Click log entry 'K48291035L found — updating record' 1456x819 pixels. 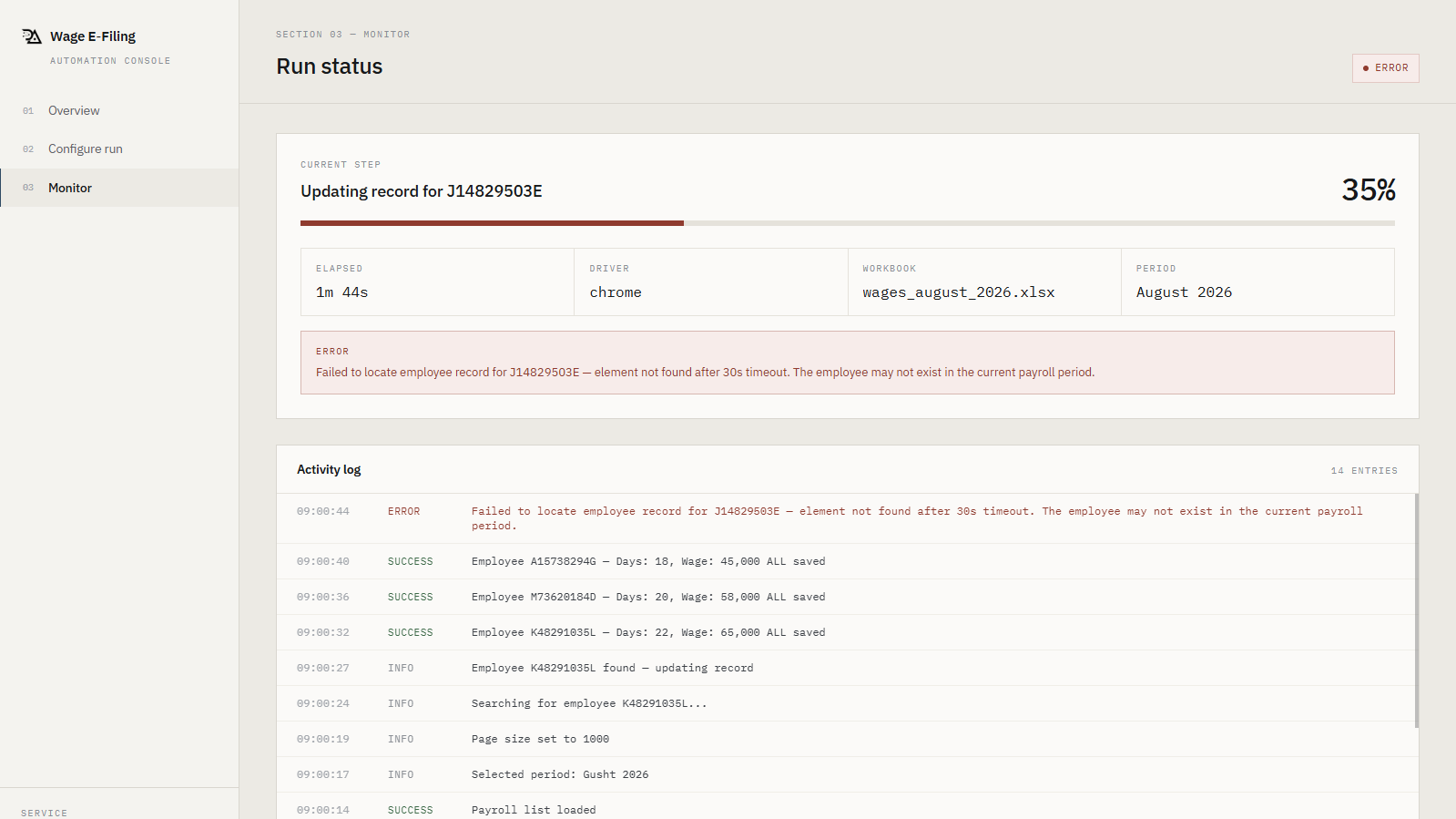point(847,668)
